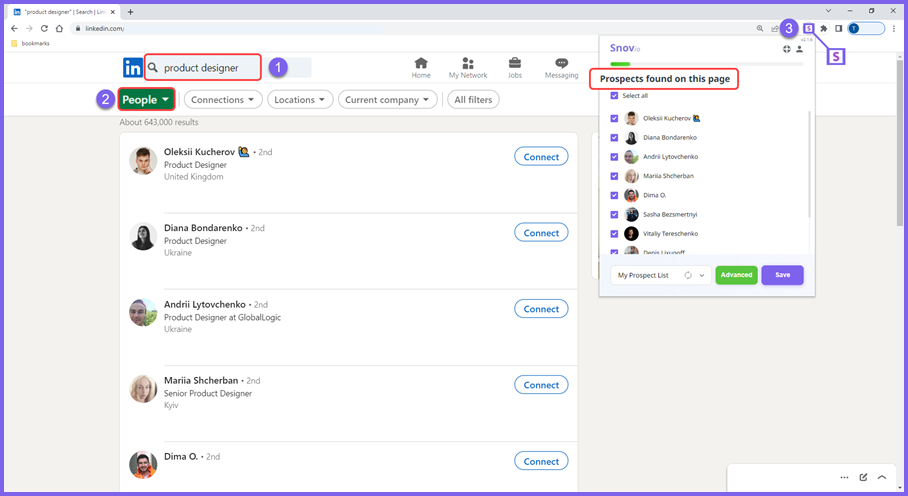This screenshot has height=496, width=908.
Task: Open the bookmarks folder in bookmarks bar
Action: (x=31, y=43)
